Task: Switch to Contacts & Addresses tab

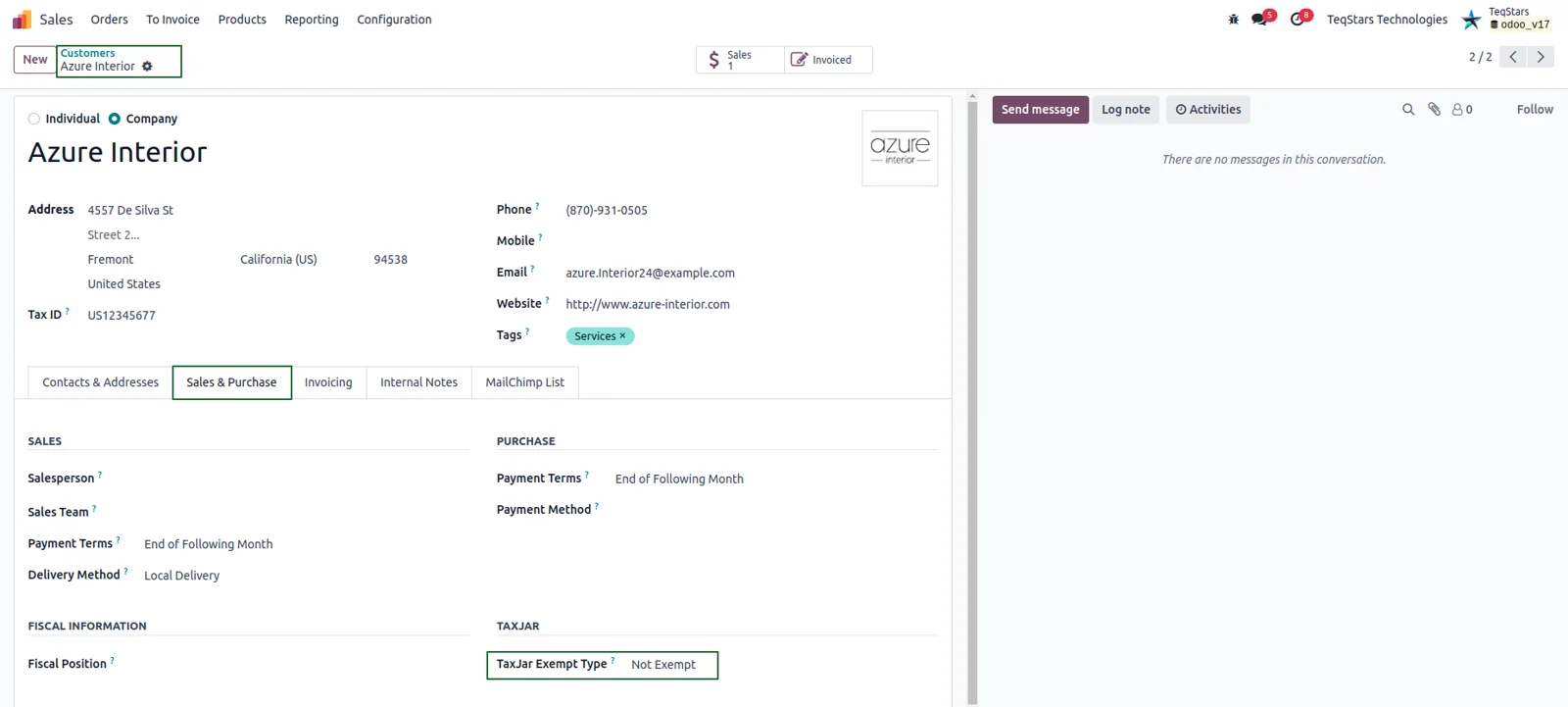Action: pyautogui.click(x=100, y=382)
